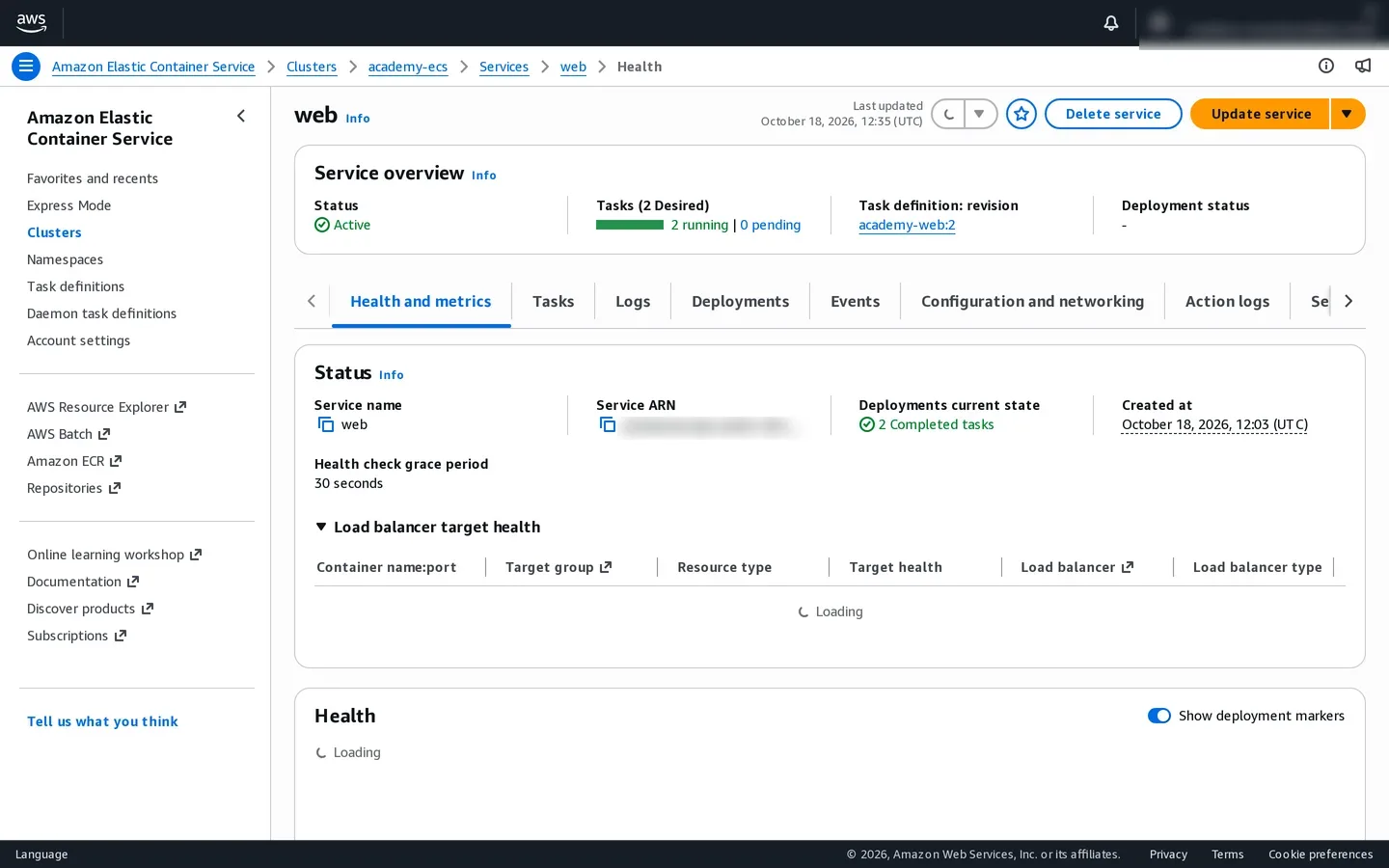Screen dimensions: 1389x868
Task: Open AWS Resource Explorer external link
Action: click(x=106, y=407)
